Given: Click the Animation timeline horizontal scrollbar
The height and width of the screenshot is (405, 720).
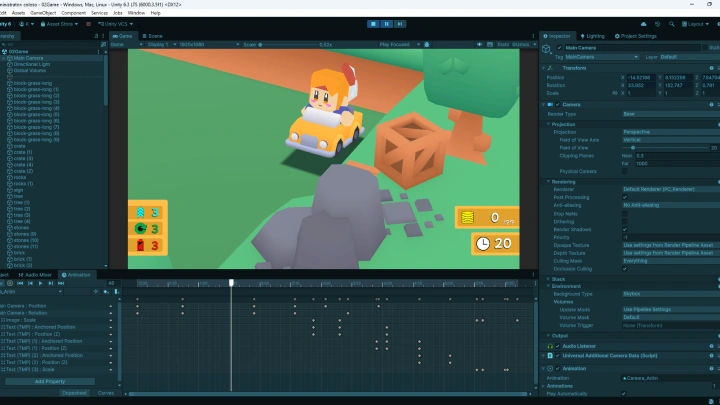Looking at the screenshot, I should click(328, 394).
